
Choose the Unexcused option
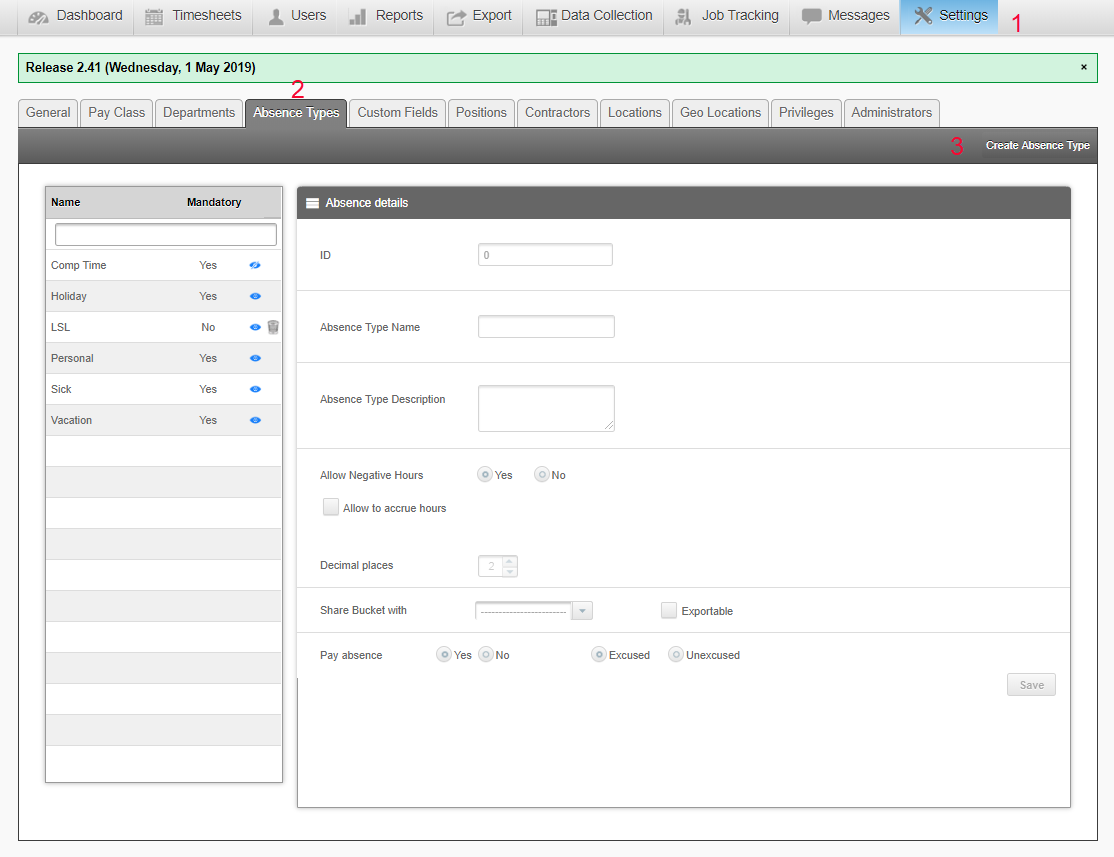click(676, 654)
